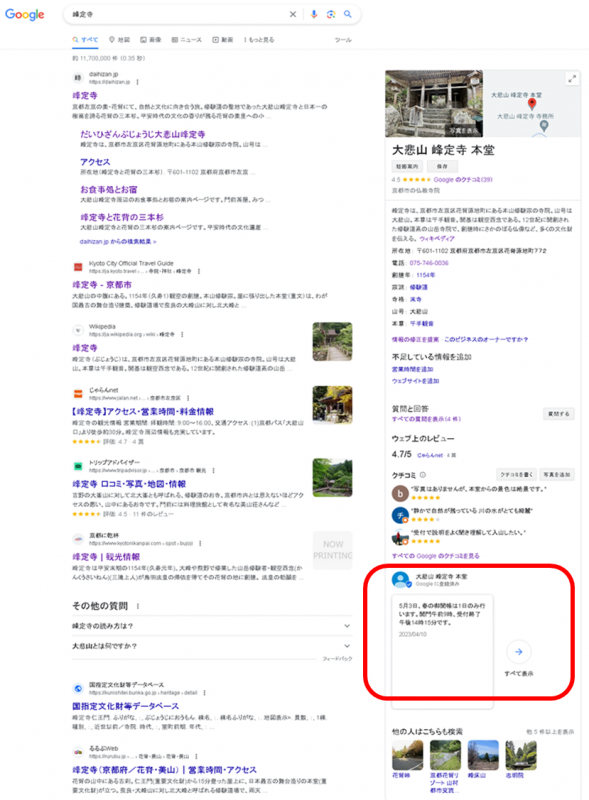589x800 pixels.
Task: Open the お食事処とお宿 sitelink
Action: [x=109, y=189]
